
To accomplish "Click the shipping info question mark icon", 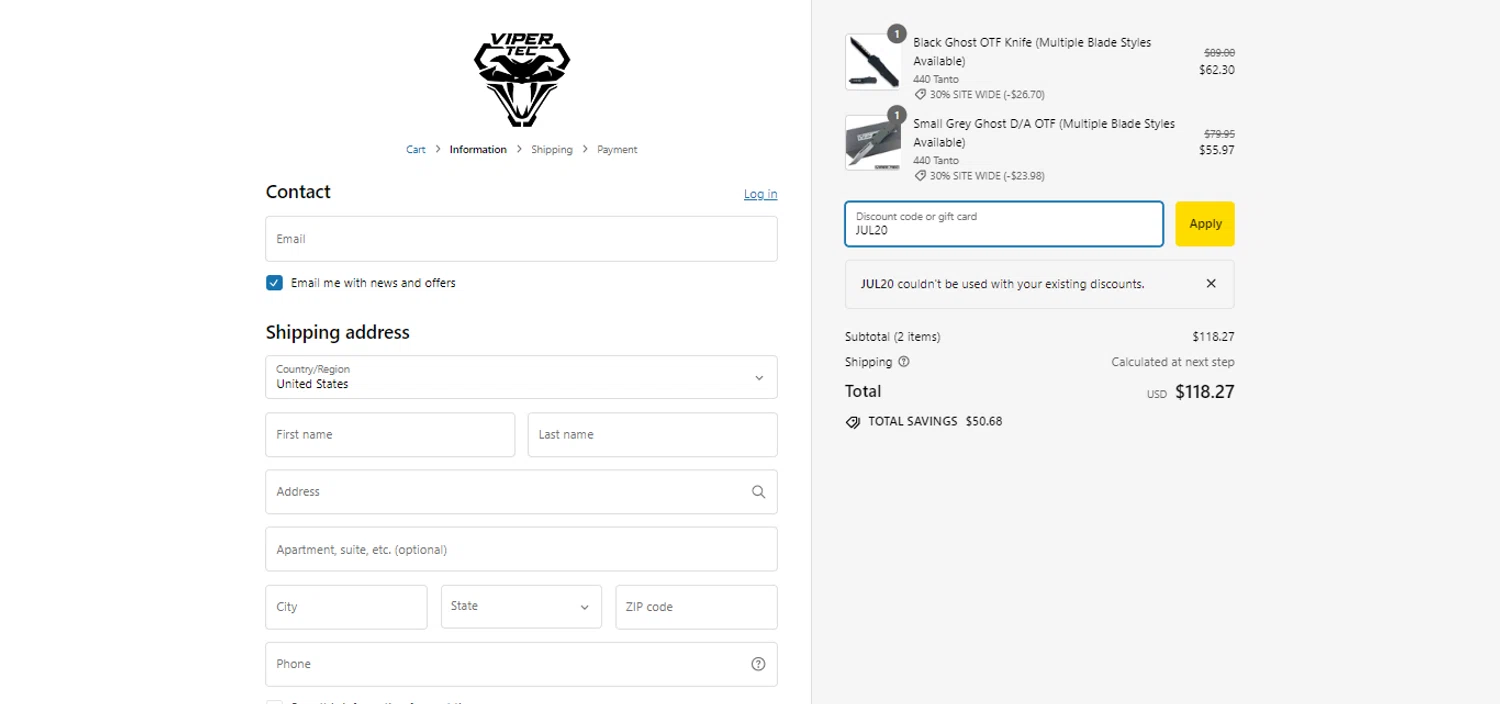I will pos(904,362).
